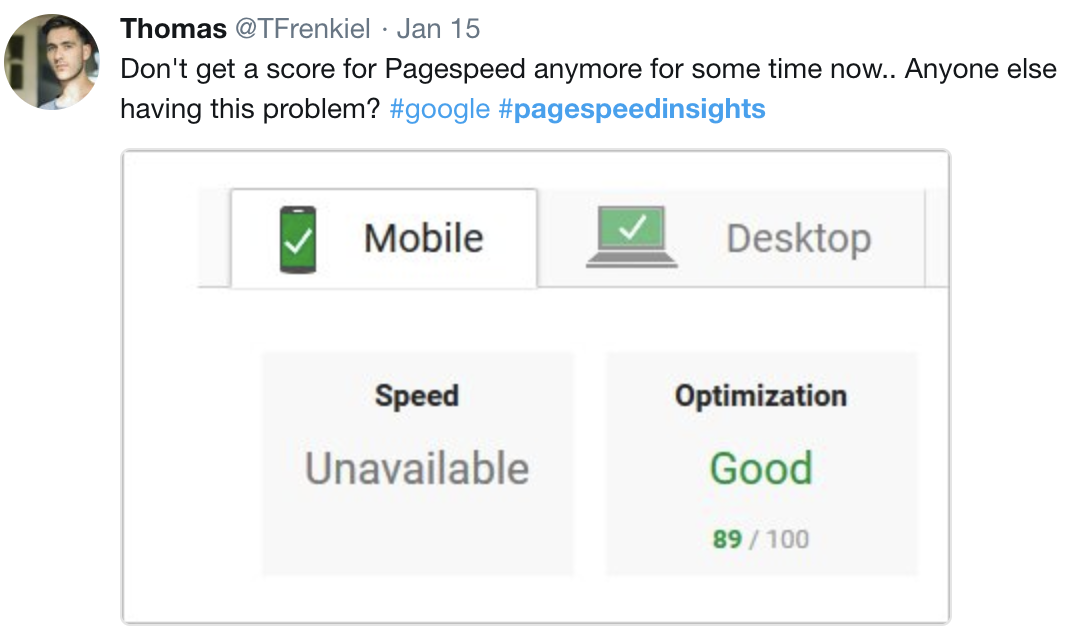Switch to the Mobile tab

384,238
